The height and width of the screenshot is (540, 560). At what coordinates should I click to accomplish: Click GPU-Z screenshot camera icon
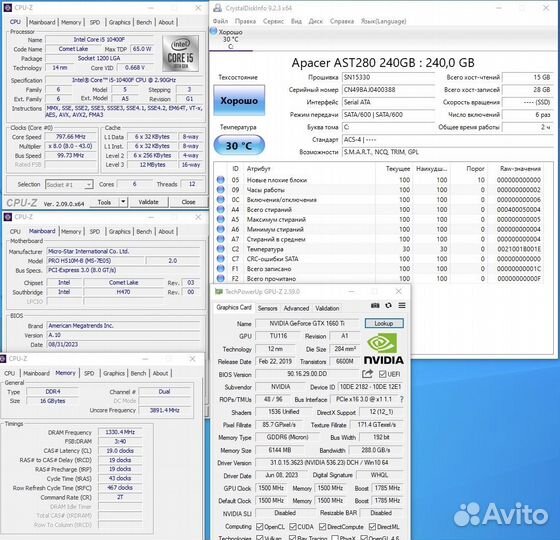pos(375,305)
